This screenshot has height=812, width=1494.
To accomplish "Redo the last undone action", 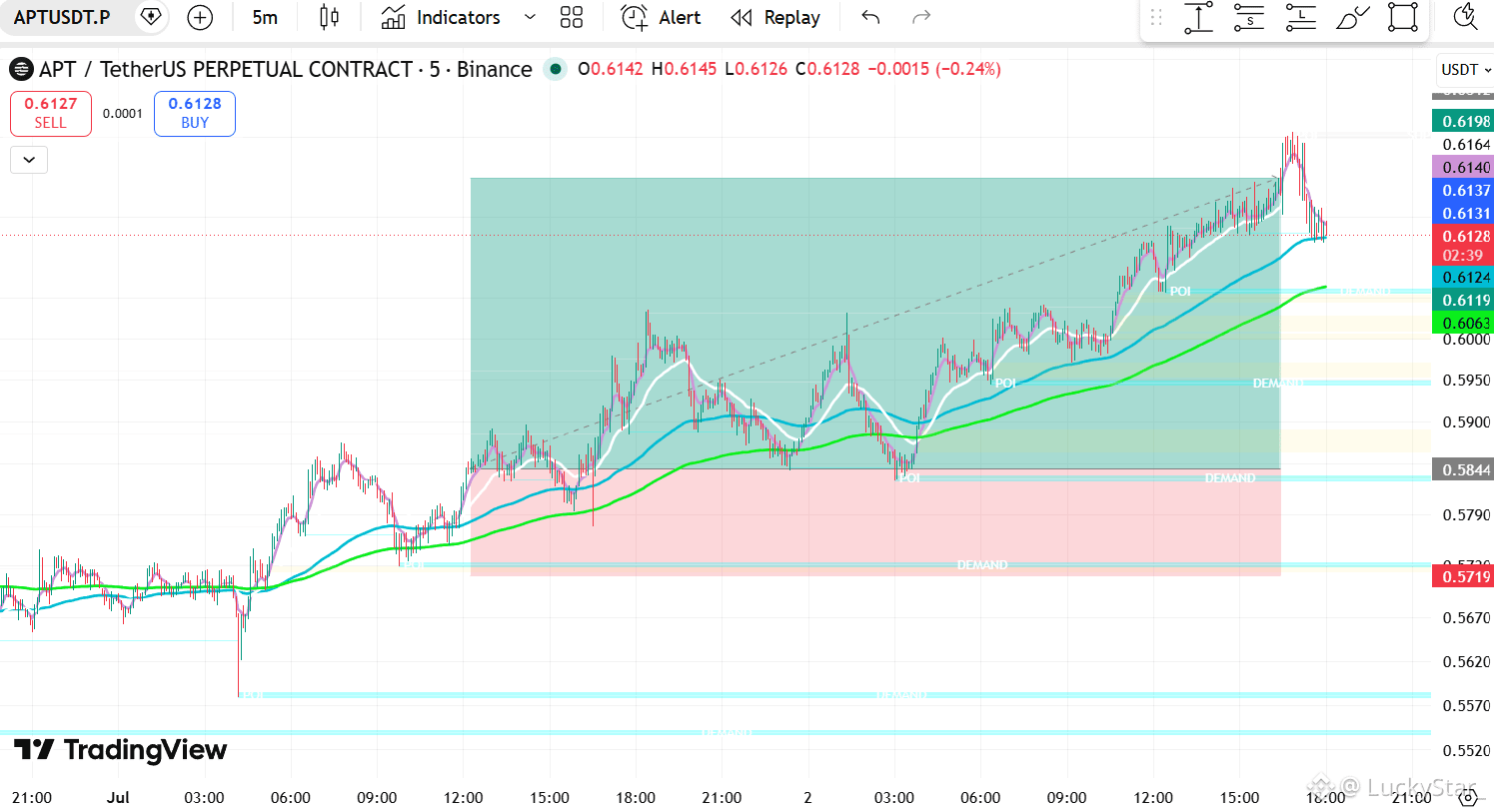I will [921, 17].
